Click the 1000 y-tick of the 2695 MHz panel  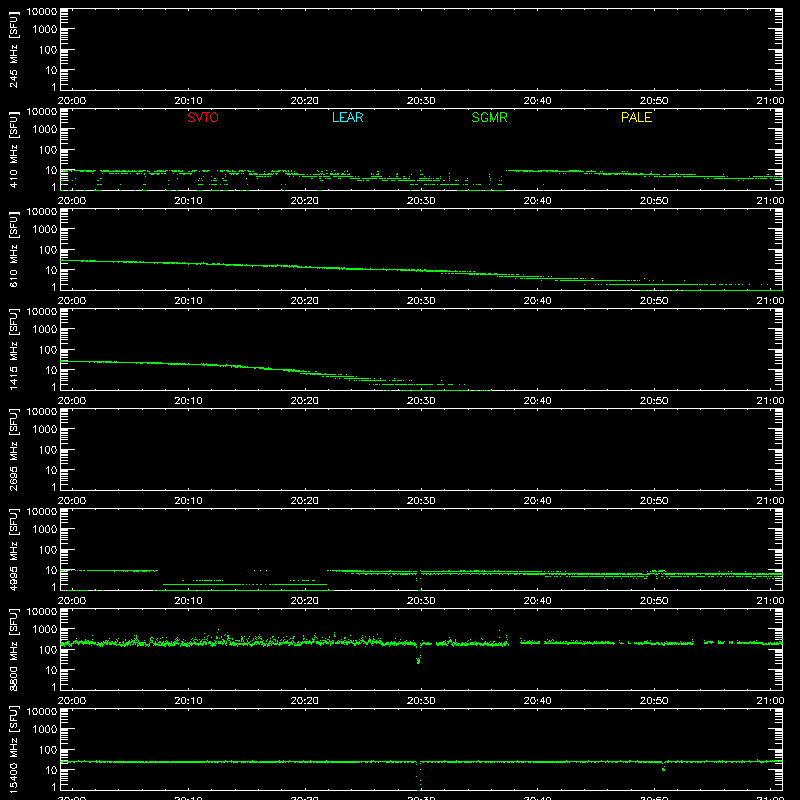click(45, 430)
